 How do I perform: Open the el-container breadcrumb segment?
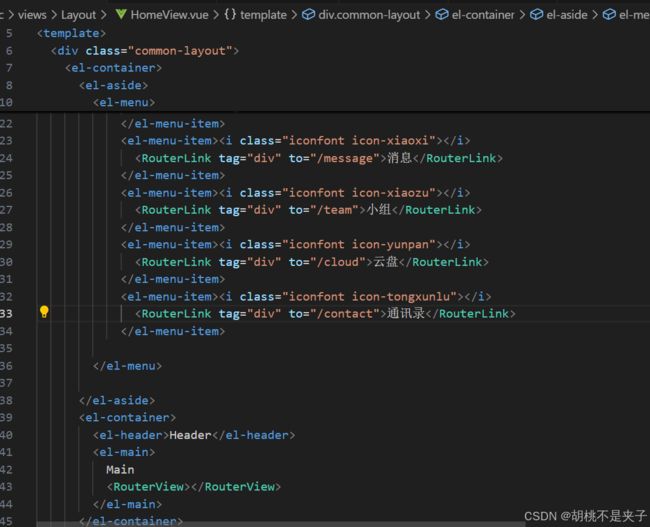point(483,15)
